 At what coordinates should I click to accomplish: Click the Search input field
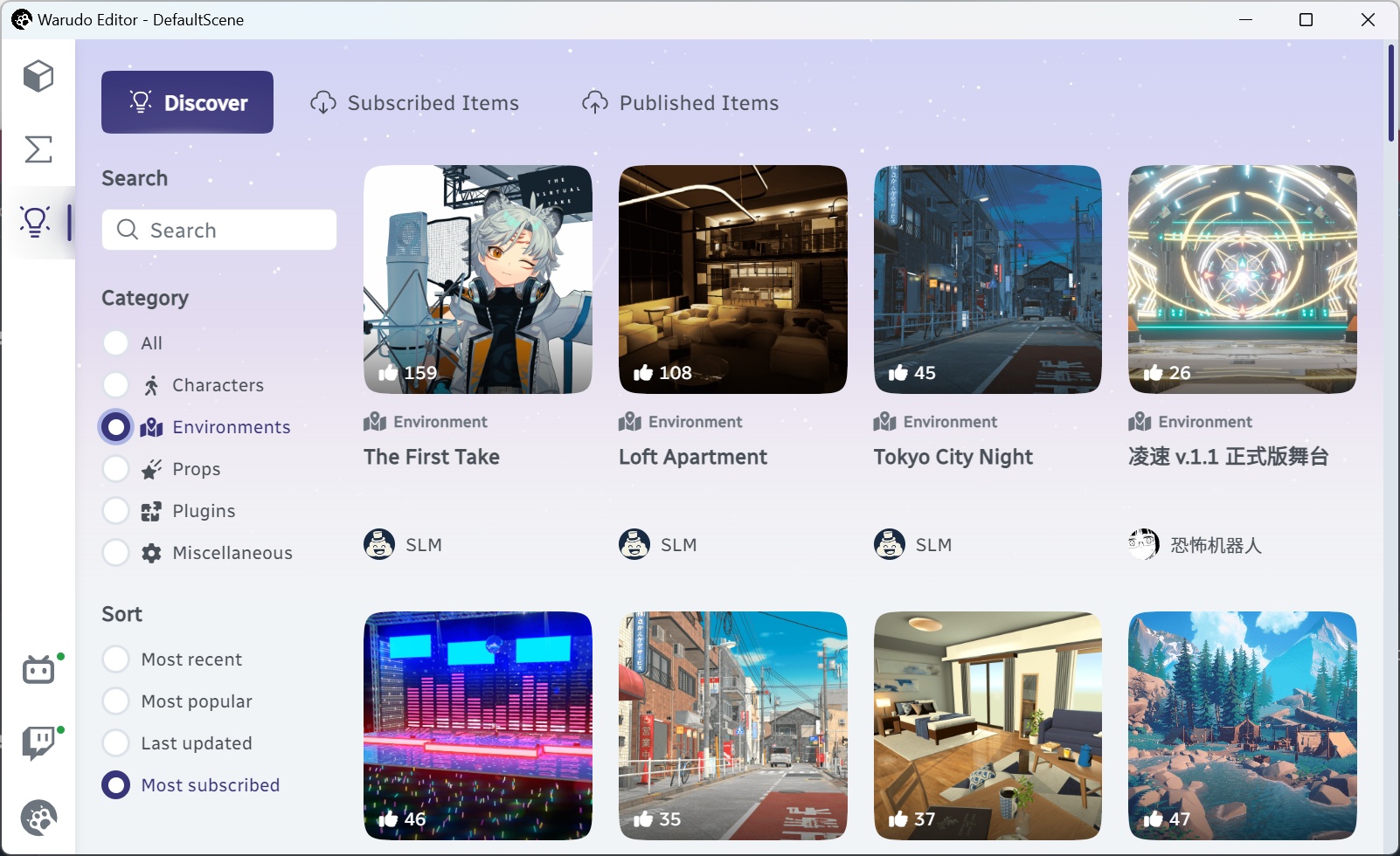pos(219,230)
